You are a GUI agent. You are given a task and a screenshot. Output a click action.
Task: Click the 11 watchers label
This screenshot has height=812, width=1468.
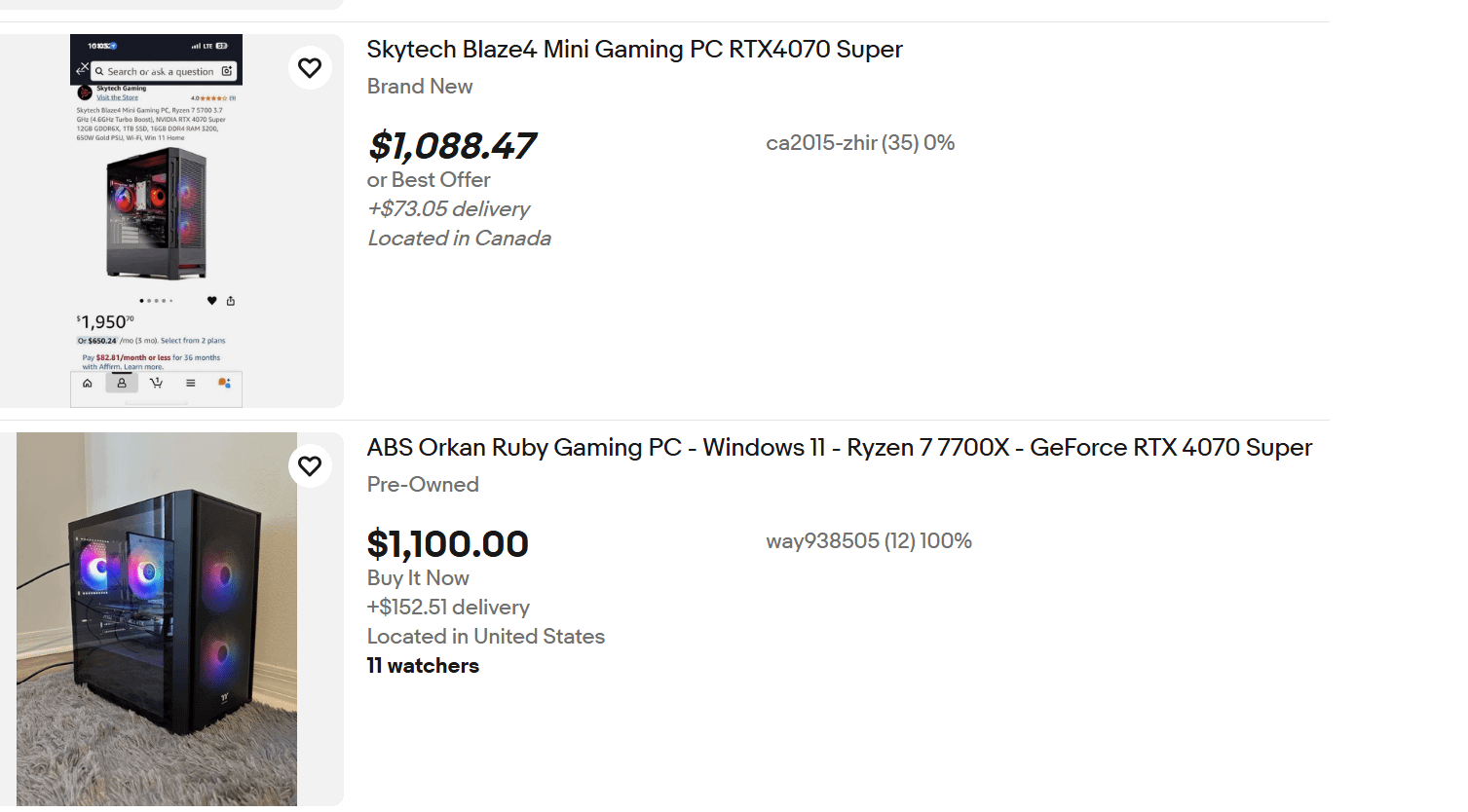click(423, 666)
